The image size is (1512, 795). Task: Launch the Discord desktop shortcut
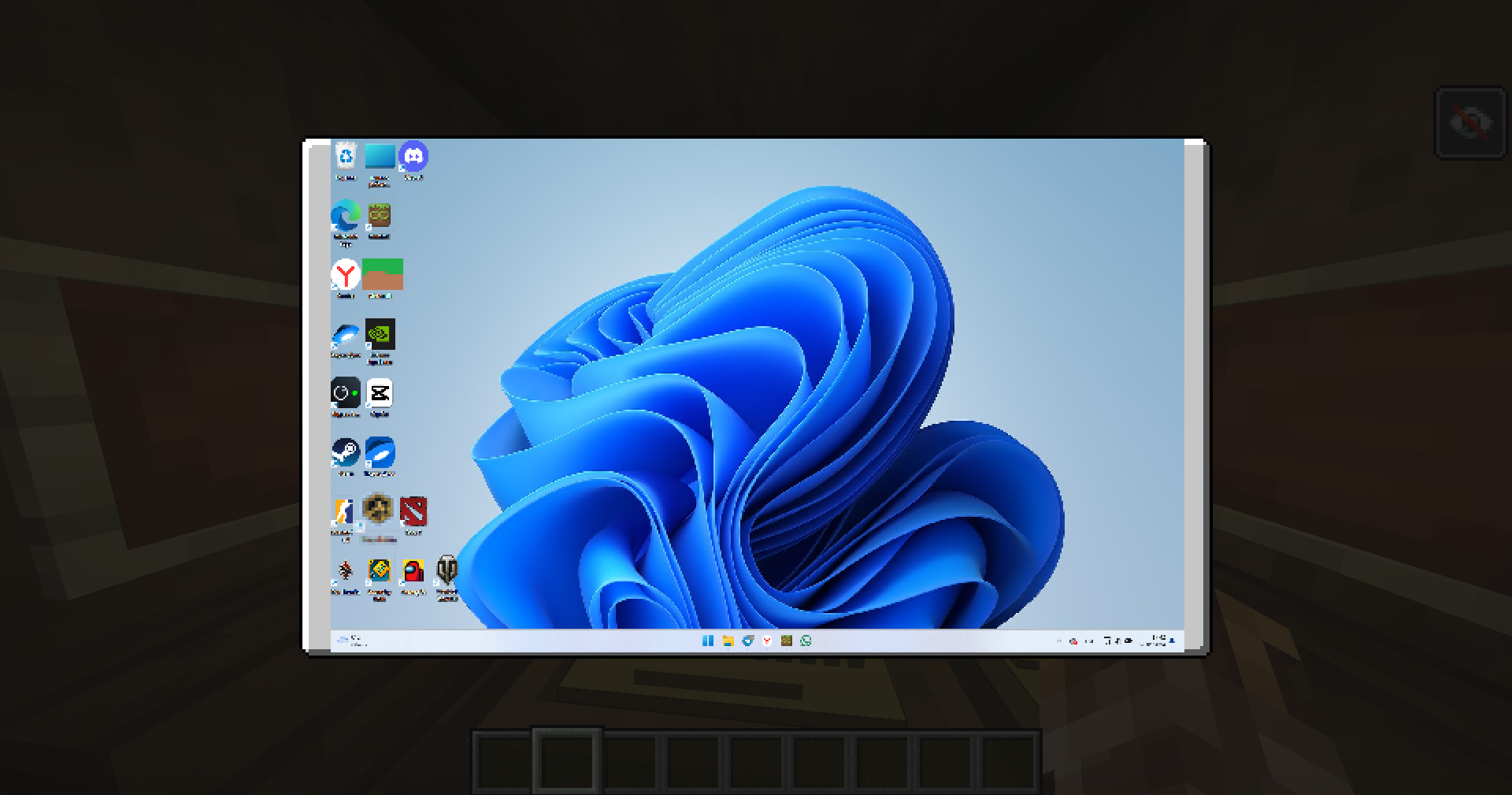pyautogui.click(x=413, y=156)
